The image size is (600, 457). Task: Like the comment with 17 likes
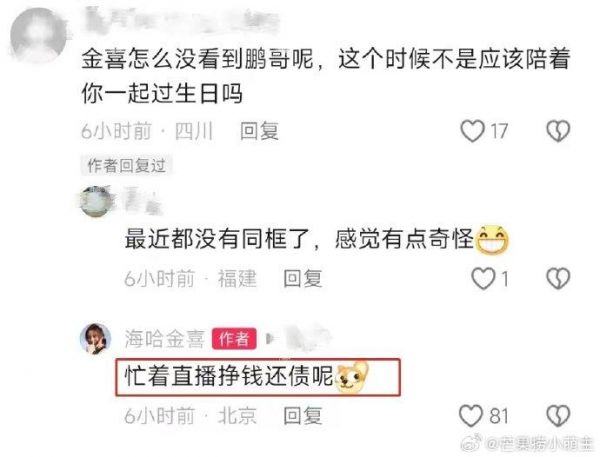(x=472, y=131)
